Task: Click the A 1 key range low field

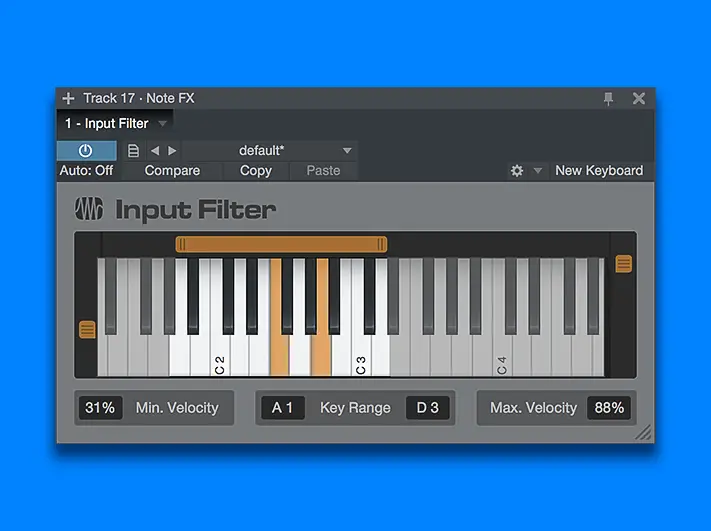Action: (282, 408)
